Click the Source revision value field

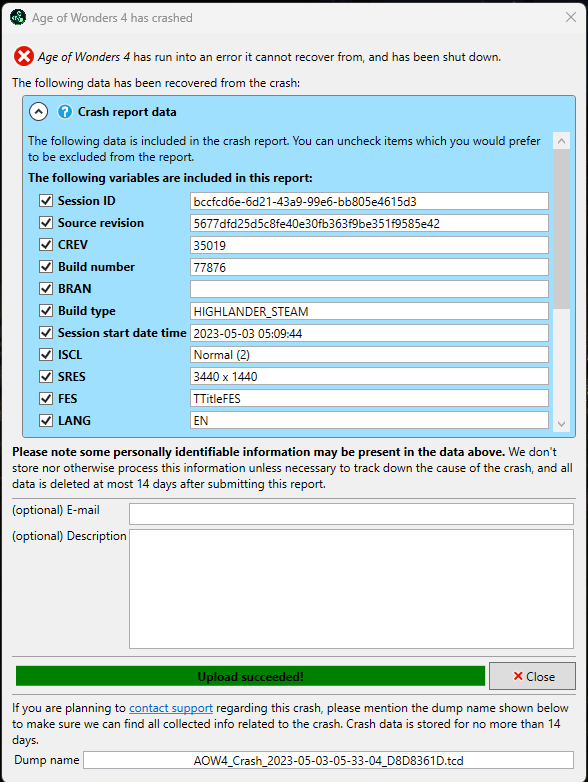369,223
